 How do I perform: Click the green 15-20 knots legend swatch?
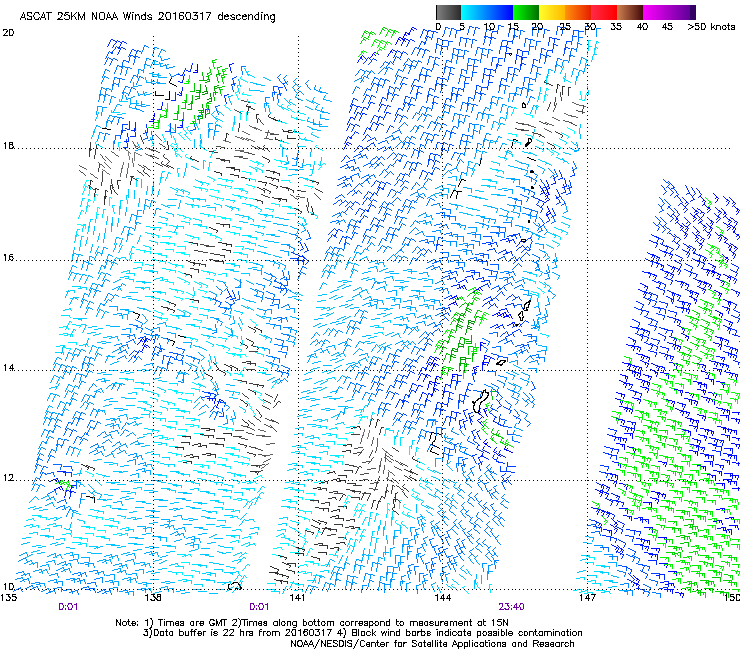click(526, 12)
